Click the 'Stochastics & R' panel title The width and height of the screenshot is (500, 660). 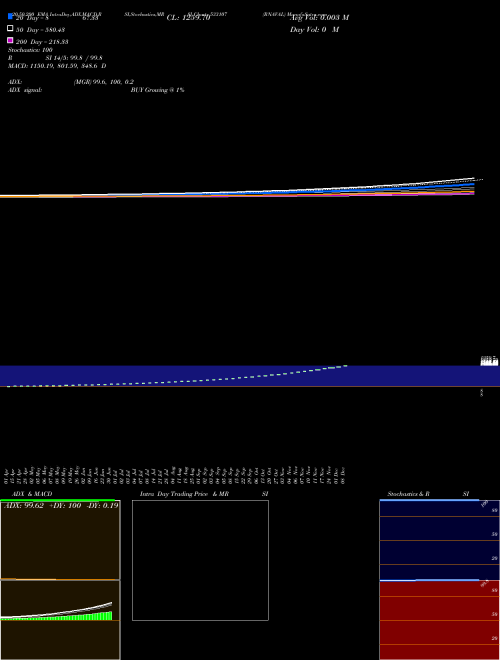pos(408,494)
